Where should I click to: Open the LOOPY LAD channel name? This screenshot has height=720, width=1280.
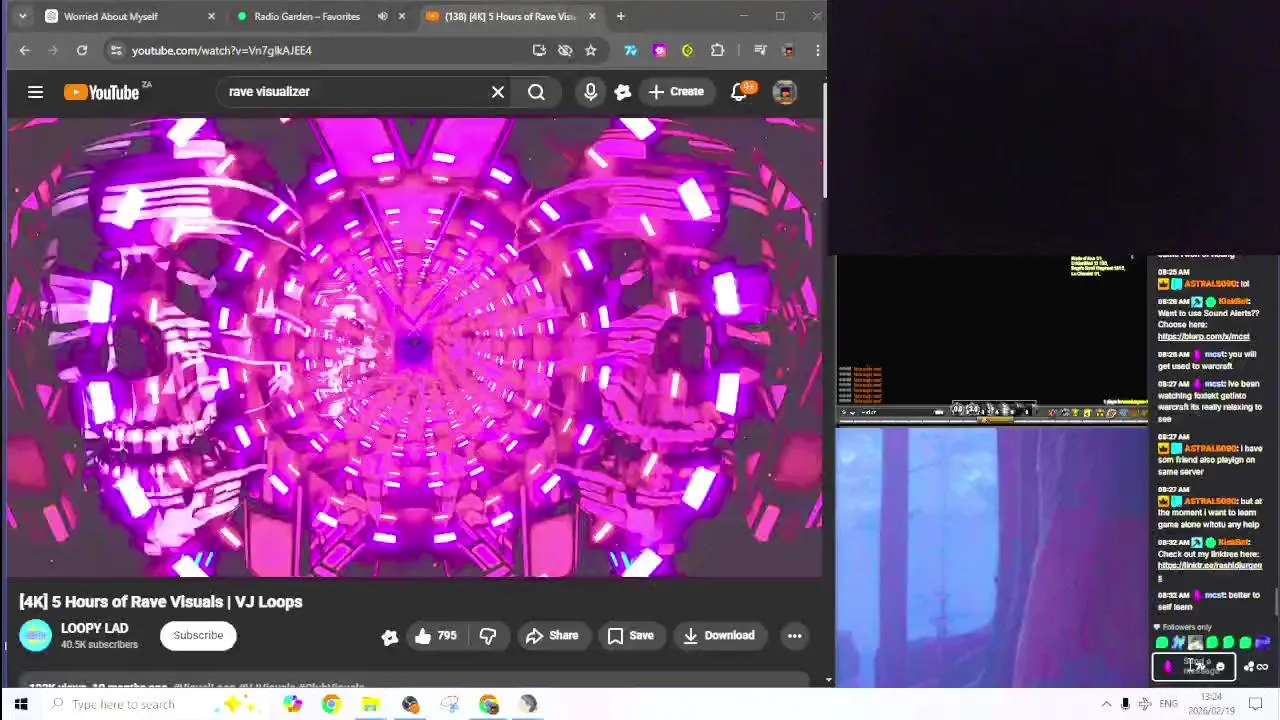pyautogui.click(x=94, y=629)
